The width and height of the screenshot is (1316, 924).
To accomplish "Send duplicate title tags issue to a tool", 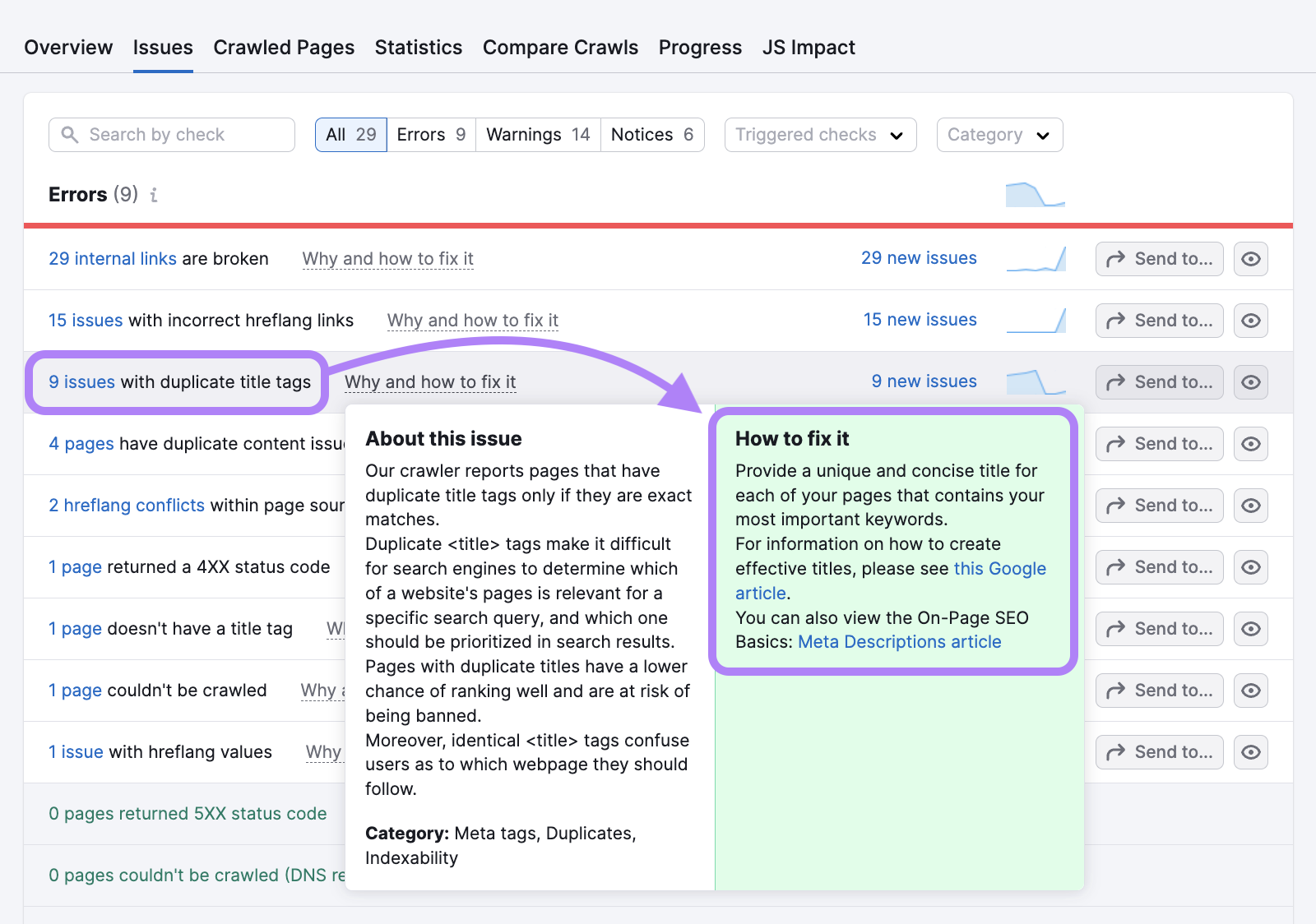I will pos(1159,382).
